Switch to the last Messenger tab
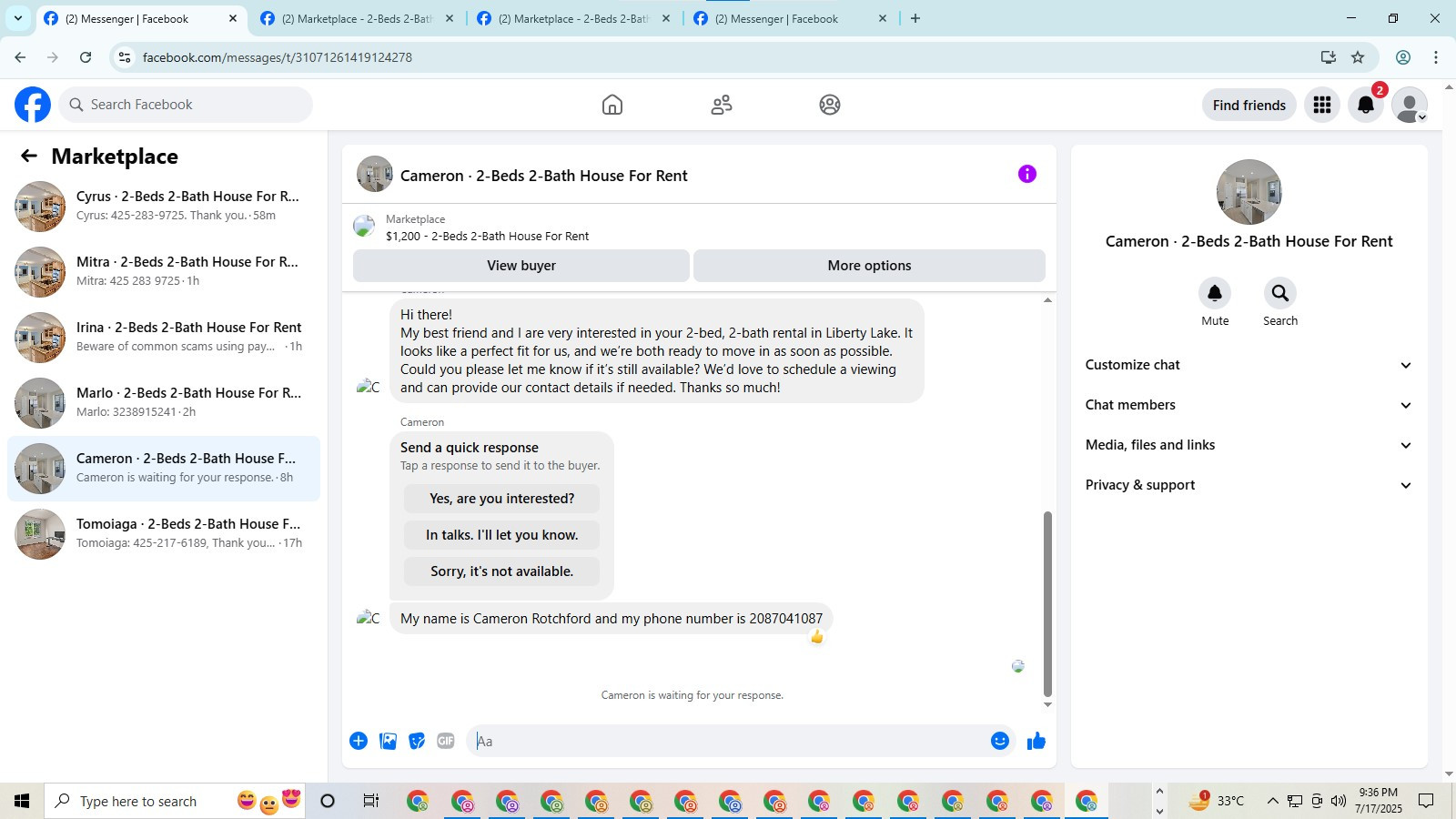Viewport: 1456px width, 819px height. coord(791,18)
